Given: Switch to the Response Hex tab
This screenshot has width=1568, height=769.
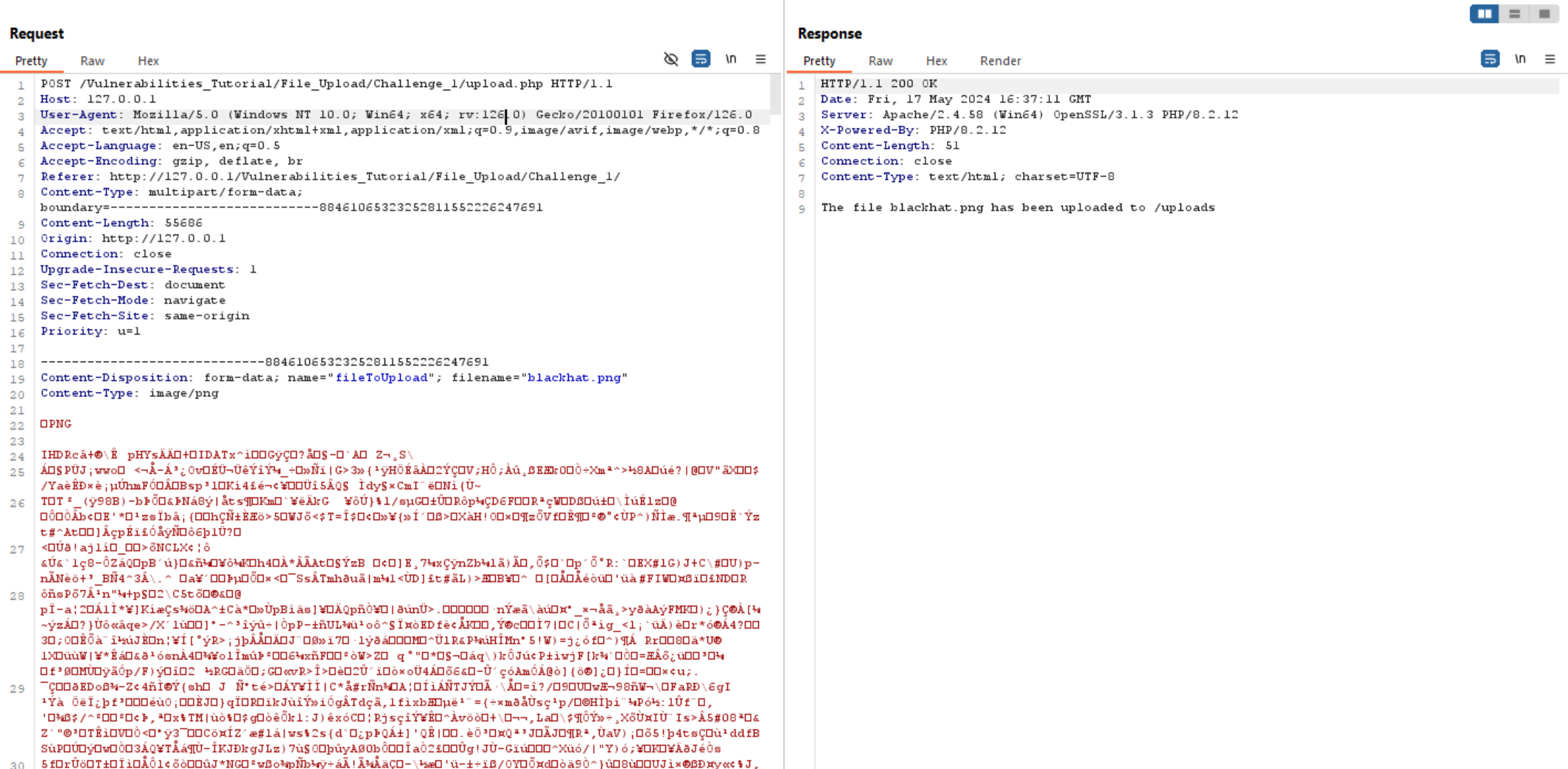Looking at the screenshot, I should (x=937, y=61).
